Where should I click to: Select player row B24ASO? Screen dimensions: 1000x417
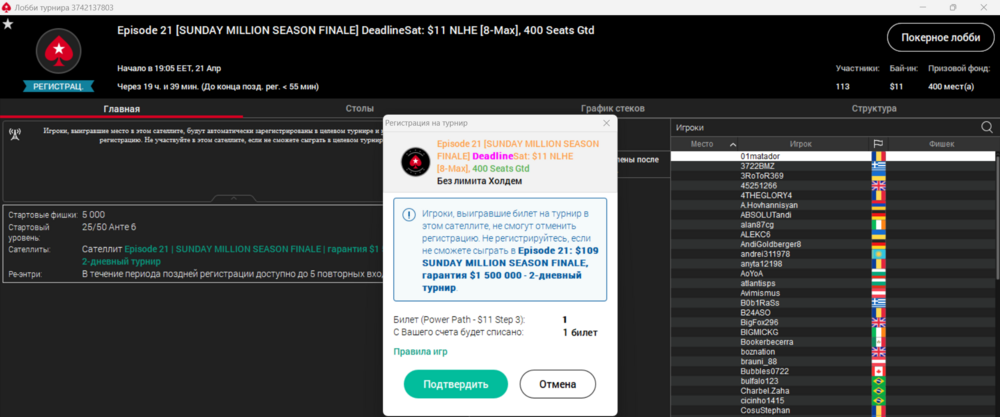833,312
